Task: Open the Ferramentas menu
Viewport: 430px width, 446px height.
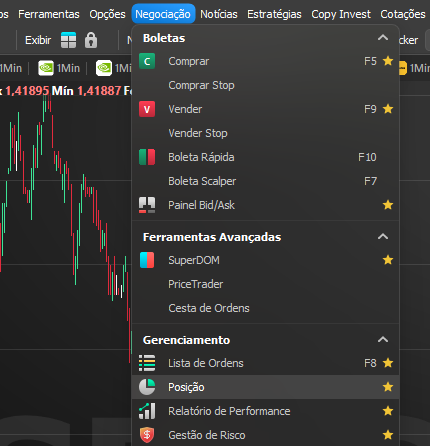Action: [49, 14]
